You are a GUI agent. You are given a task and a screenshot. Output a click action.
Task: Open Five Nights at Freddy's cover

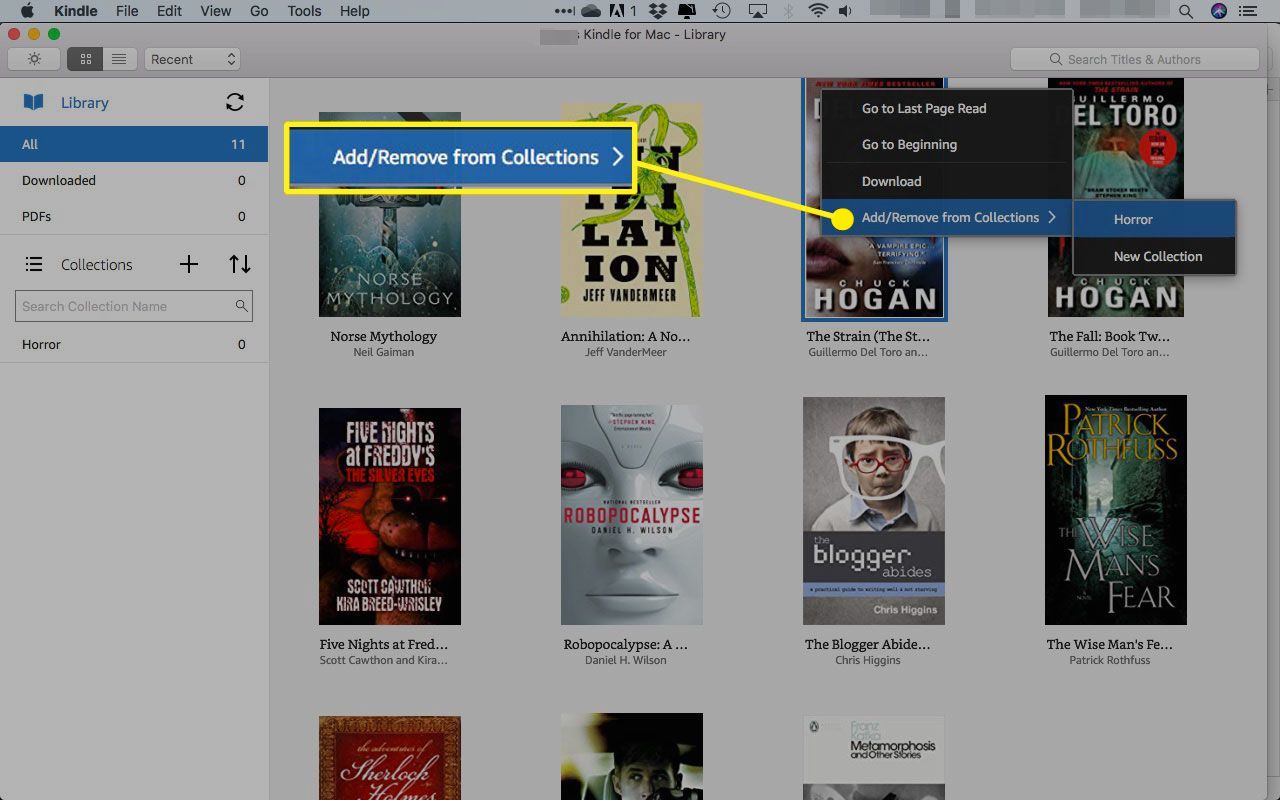click(390, 516)
